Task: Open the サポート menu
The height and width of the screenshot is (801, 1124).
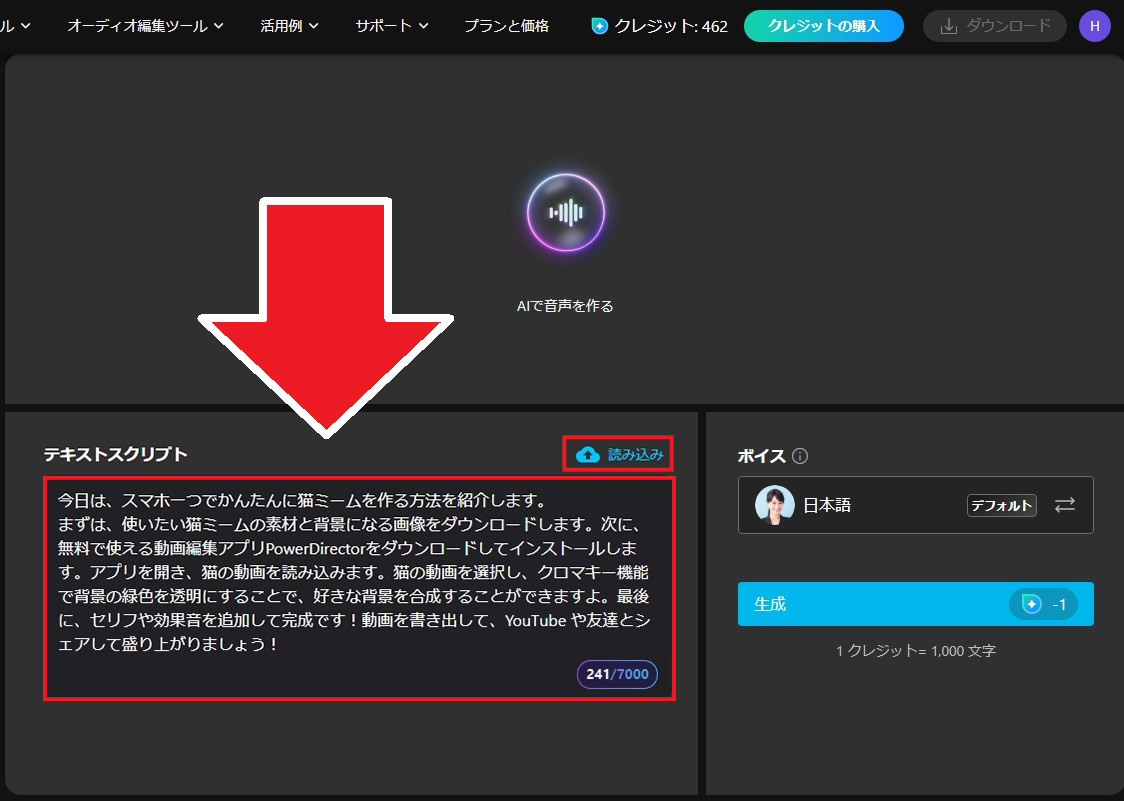Action: click(x=391, y=26)
